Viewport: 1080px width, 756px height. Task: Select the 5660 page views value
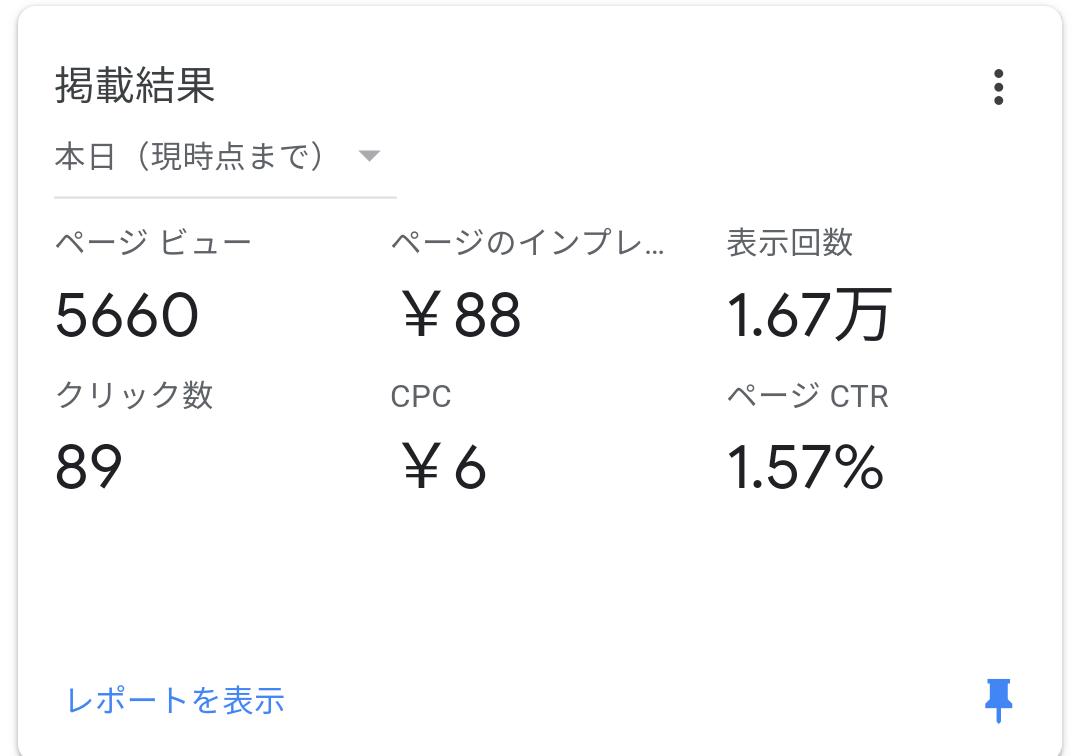(x=127, y=315)
